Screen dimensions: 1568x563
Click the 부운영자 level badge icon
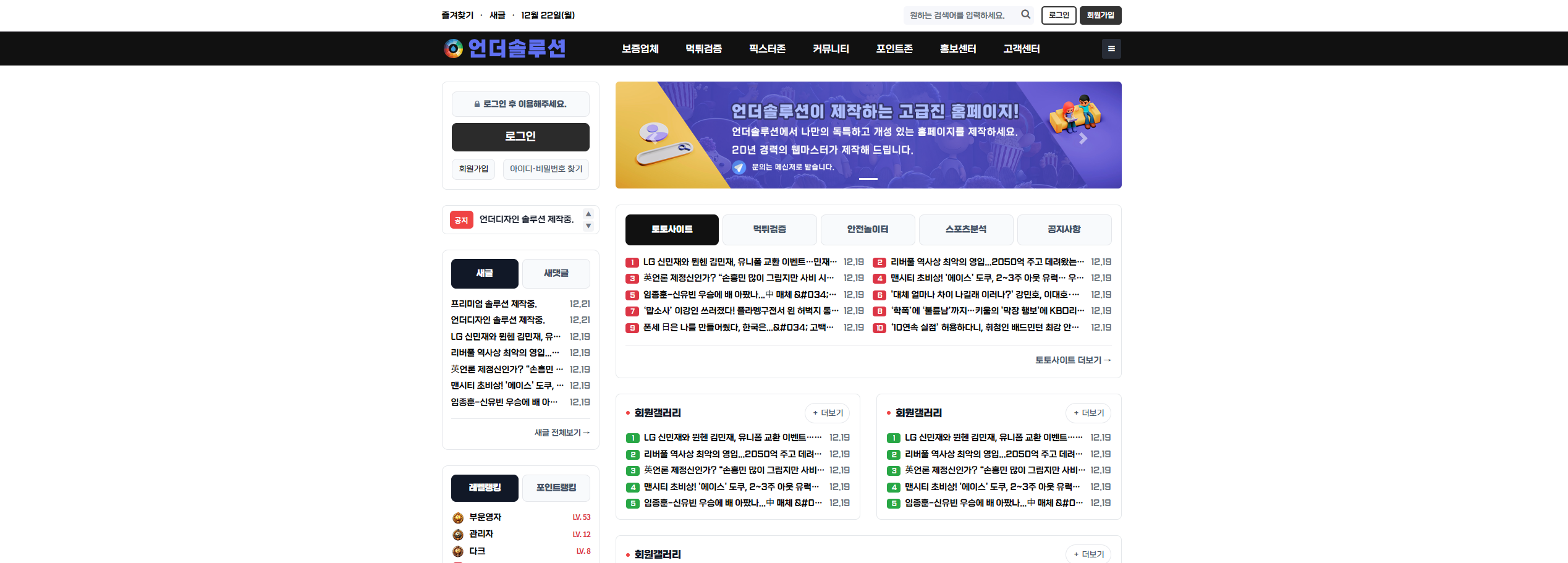tap(458, 517)
